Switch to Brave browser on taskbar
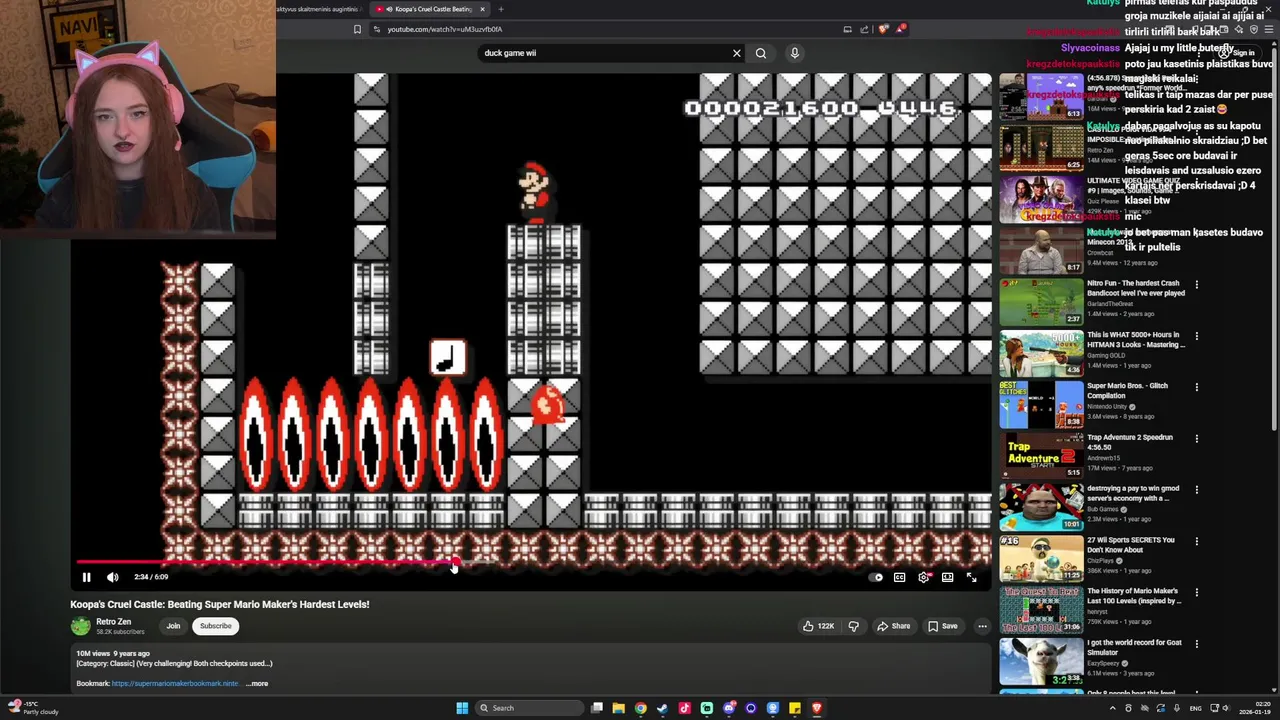This screenshot has height=720, width=1280. tap(817, 708)
